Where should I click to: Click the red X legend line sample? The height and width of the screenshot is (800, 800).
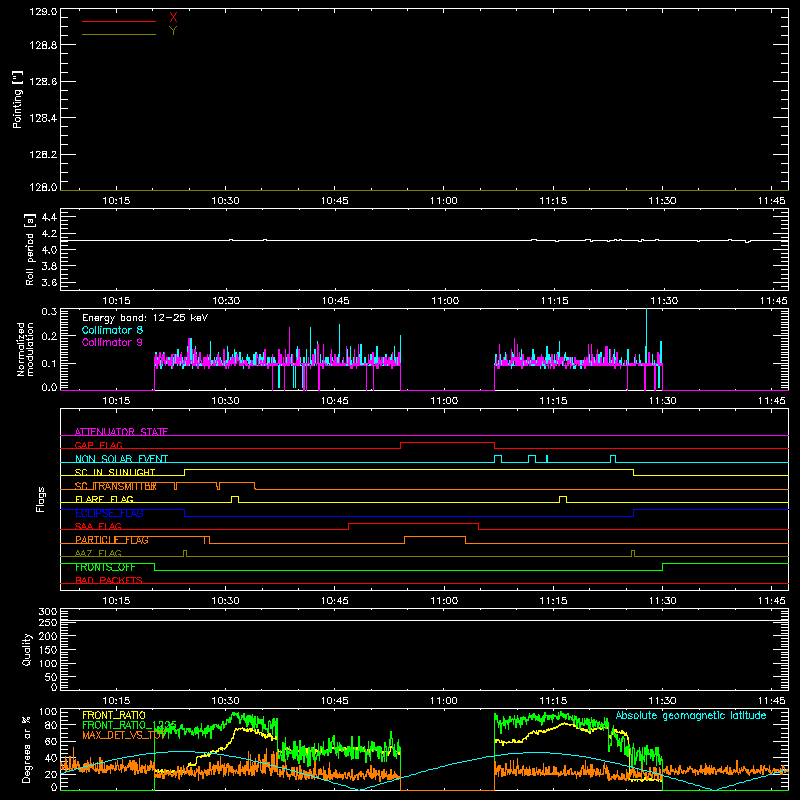coord(119,21)
